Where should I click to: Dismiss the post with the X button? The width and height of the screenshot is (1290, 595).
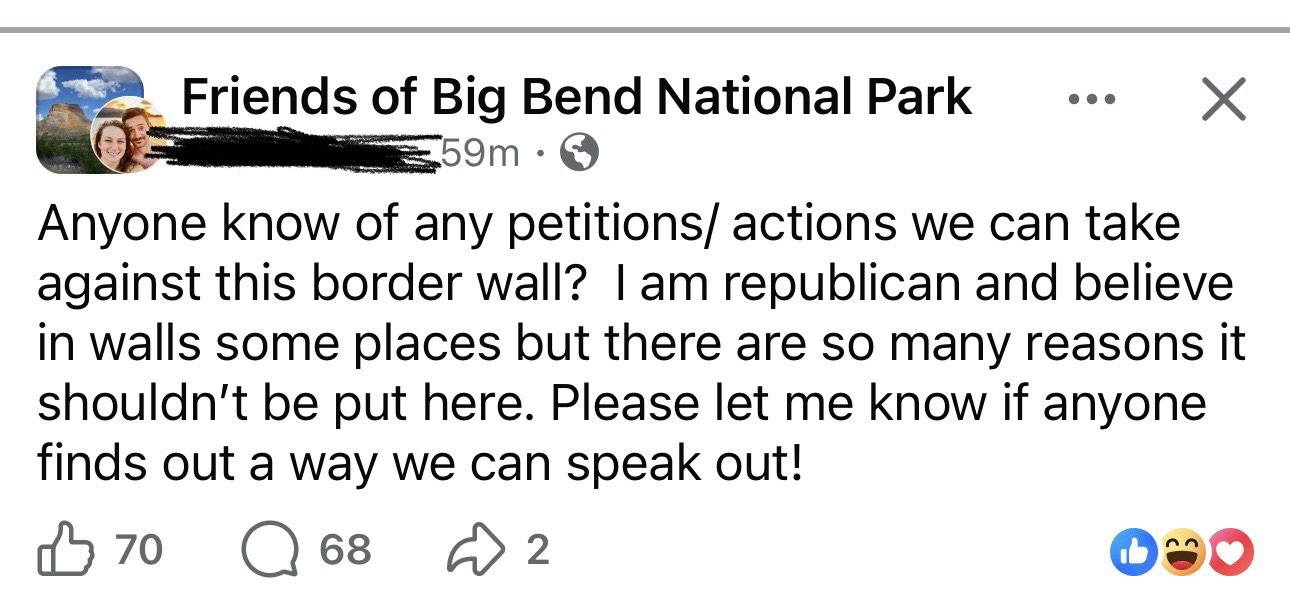pyautogui.click(x=1223, y=99)
